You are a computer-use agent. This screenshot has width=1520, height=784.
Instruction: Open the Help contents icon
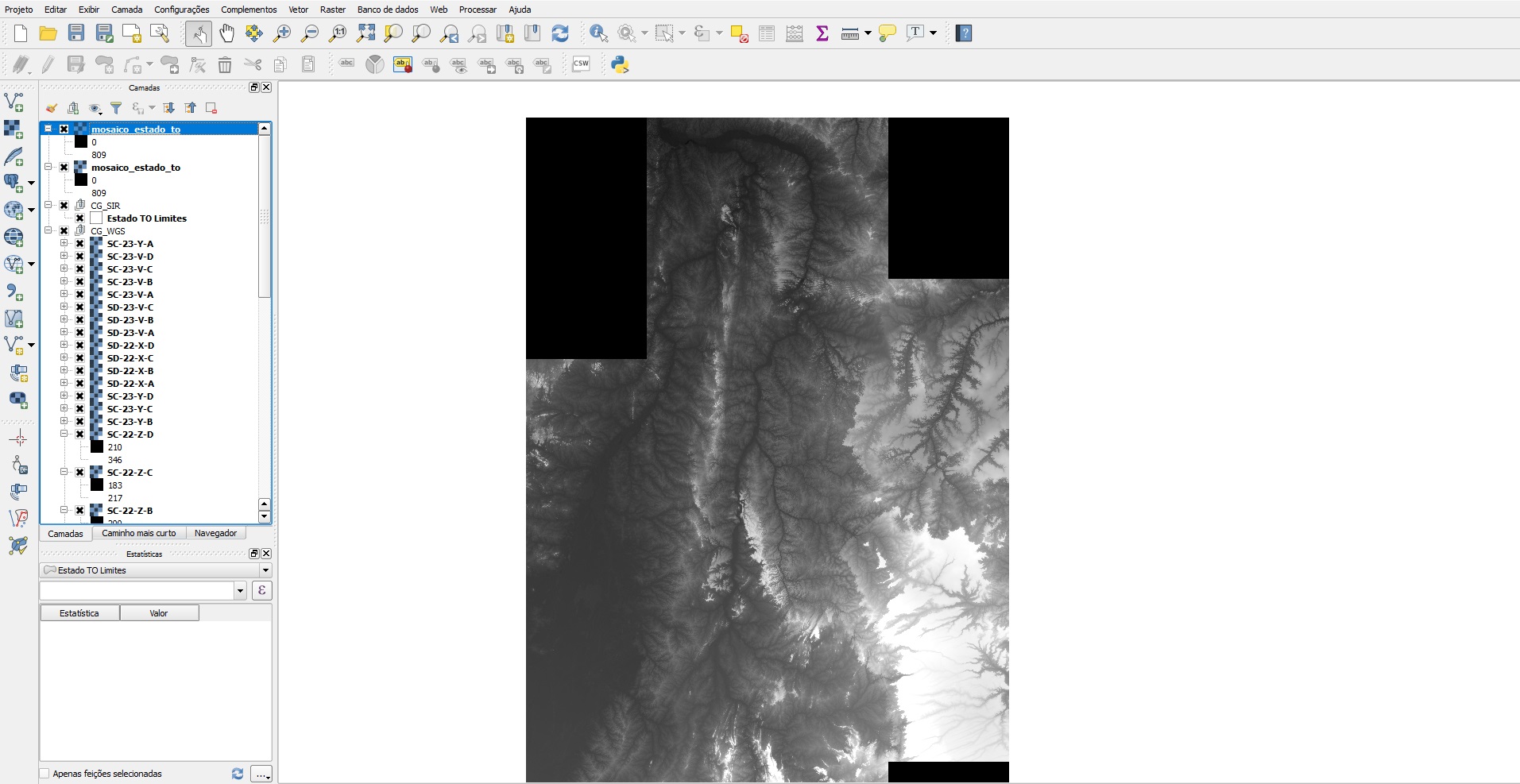[964, 33]
